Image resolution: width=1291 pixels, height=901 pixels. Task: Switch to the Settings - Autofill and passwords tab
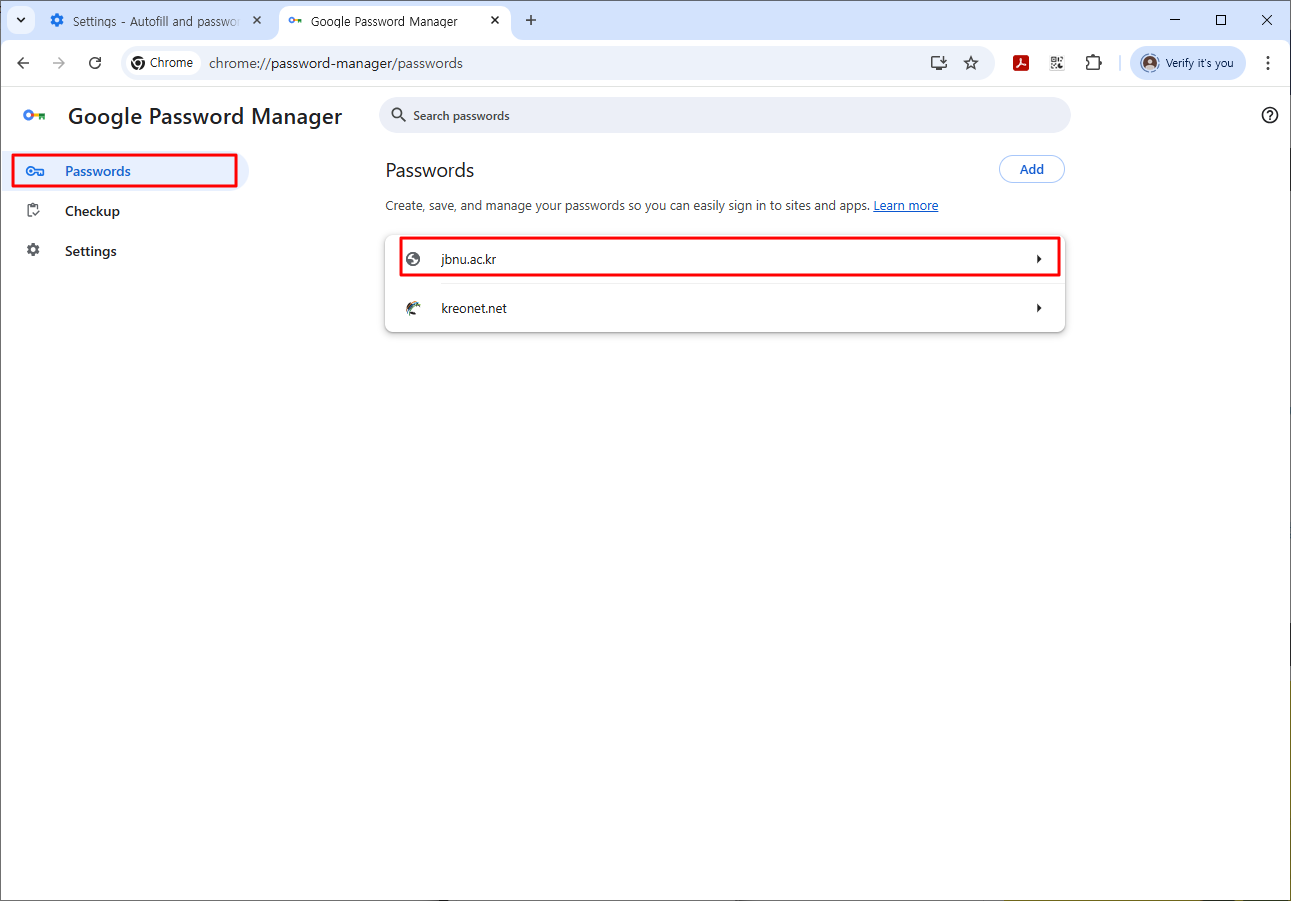[x=157, y=20]
